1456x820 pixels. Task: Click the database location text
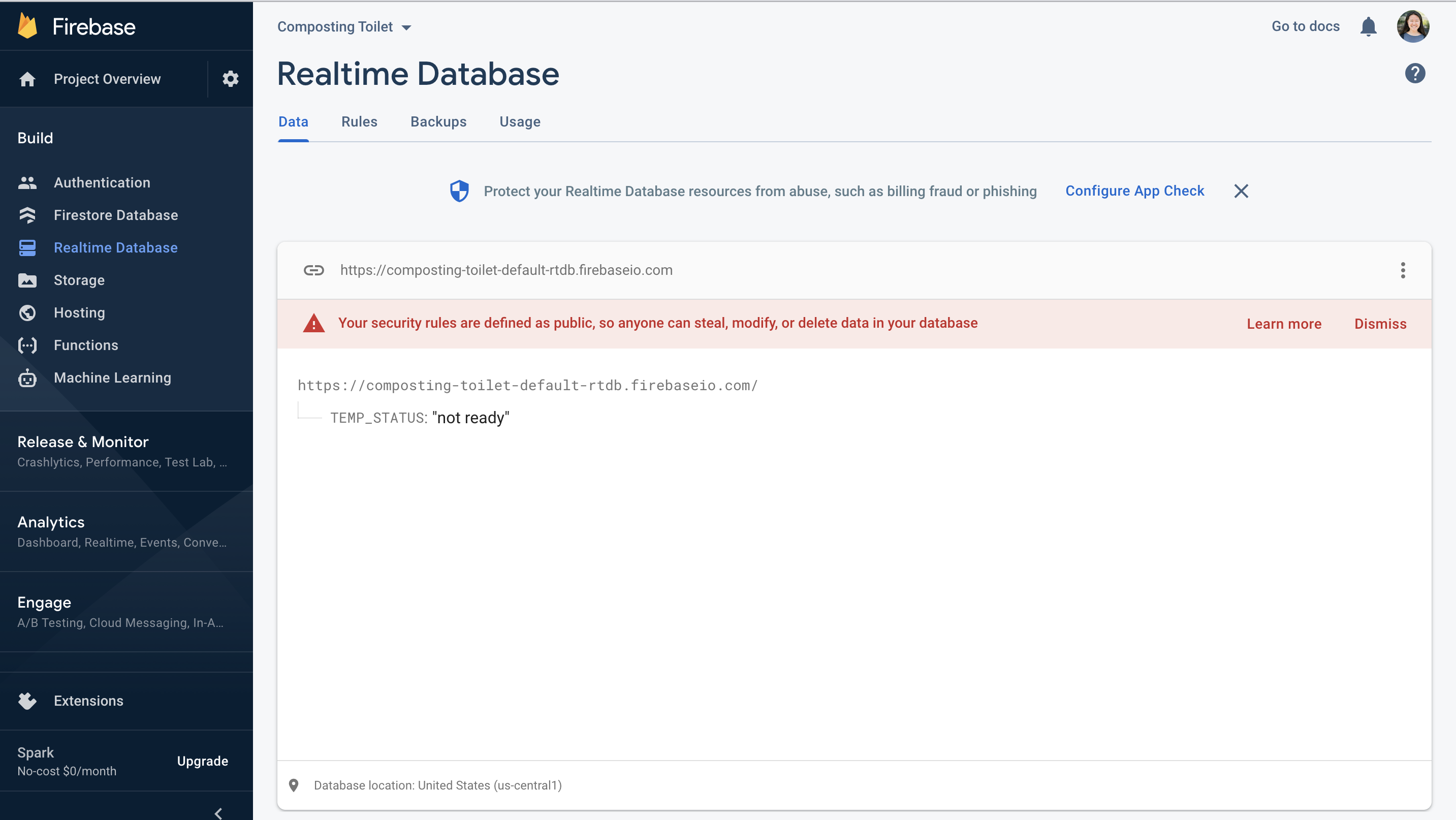point(438,785)
